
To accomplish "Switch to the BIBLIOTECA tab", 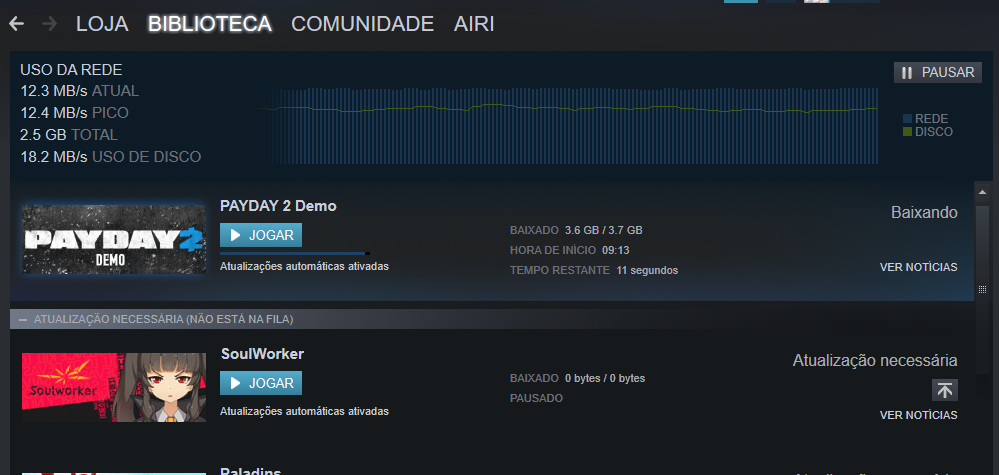I will (210, 24).
